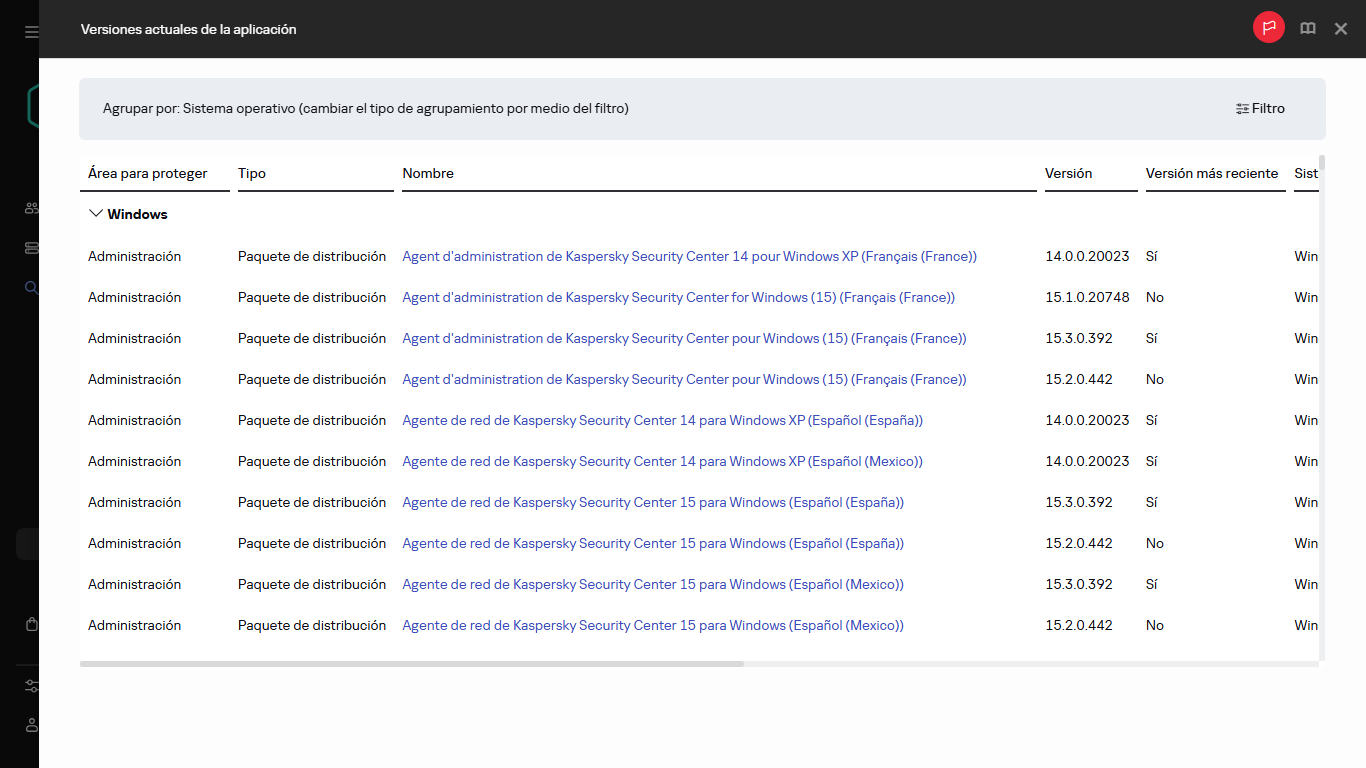The height and width of the screenshot is (768, 1366).
Task: Open the user account icon at sidebar bottom
Action: pos(31,725)
